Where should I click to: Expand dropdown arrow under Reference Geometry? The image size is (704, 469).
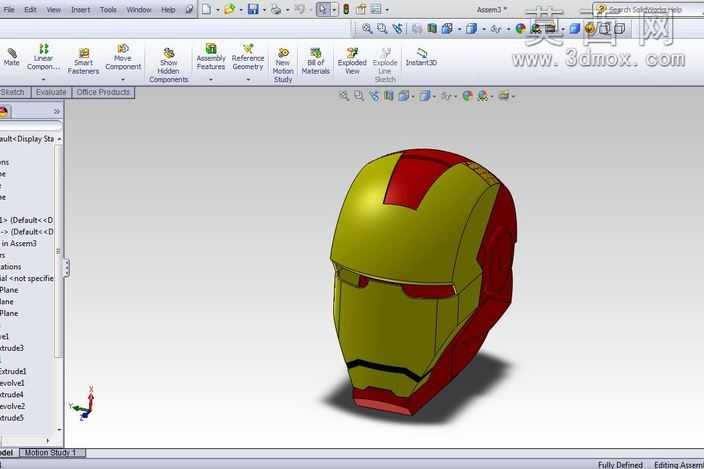point(248,79)
